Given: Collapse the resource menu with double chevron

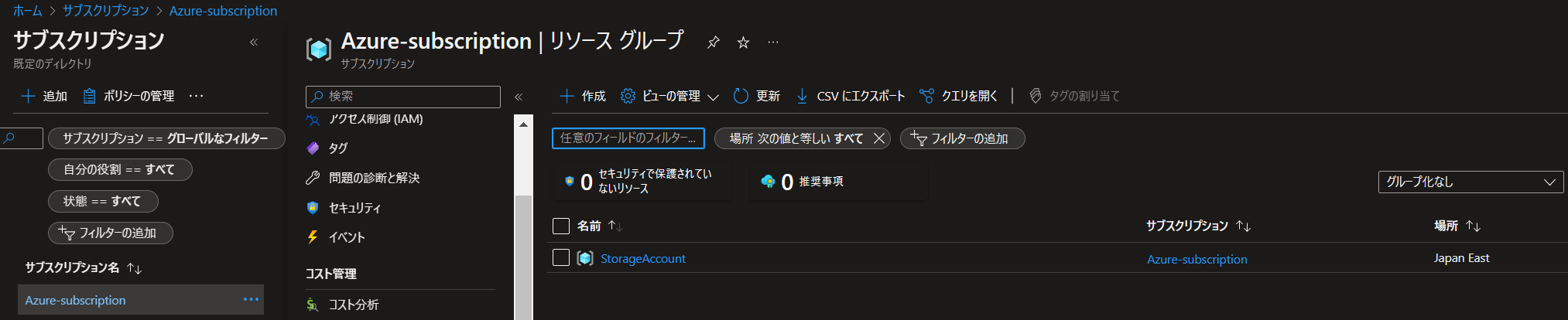Looking at the screenshot, I should 519,97.
